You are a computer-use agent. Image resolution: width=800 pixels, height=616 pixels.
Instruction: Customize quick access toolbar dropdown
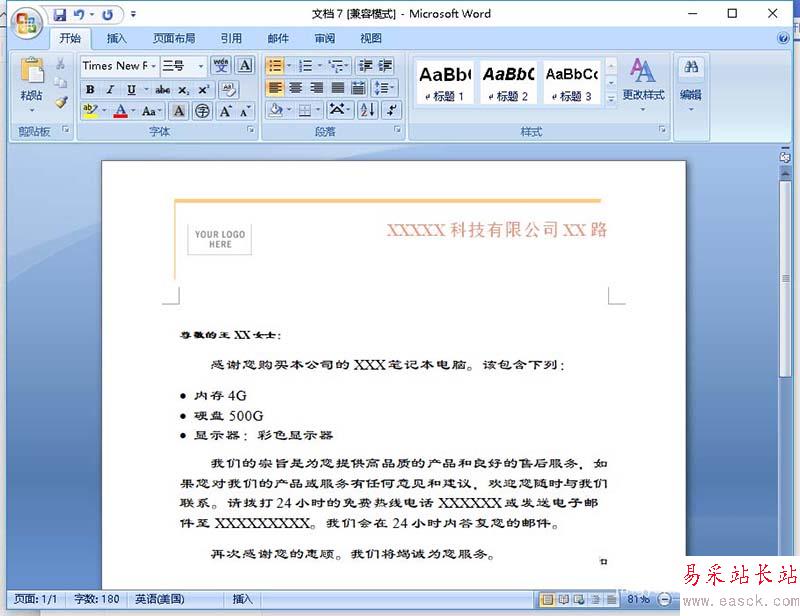click(133, 15)
